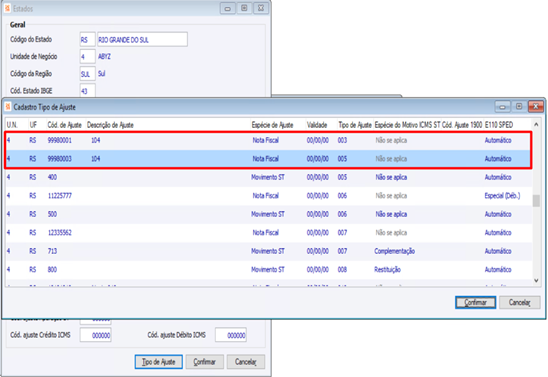Image resolution: width=548 pixels, height=377 pixels.
Task: Select row with code 11225777
Action: (268, 196)
